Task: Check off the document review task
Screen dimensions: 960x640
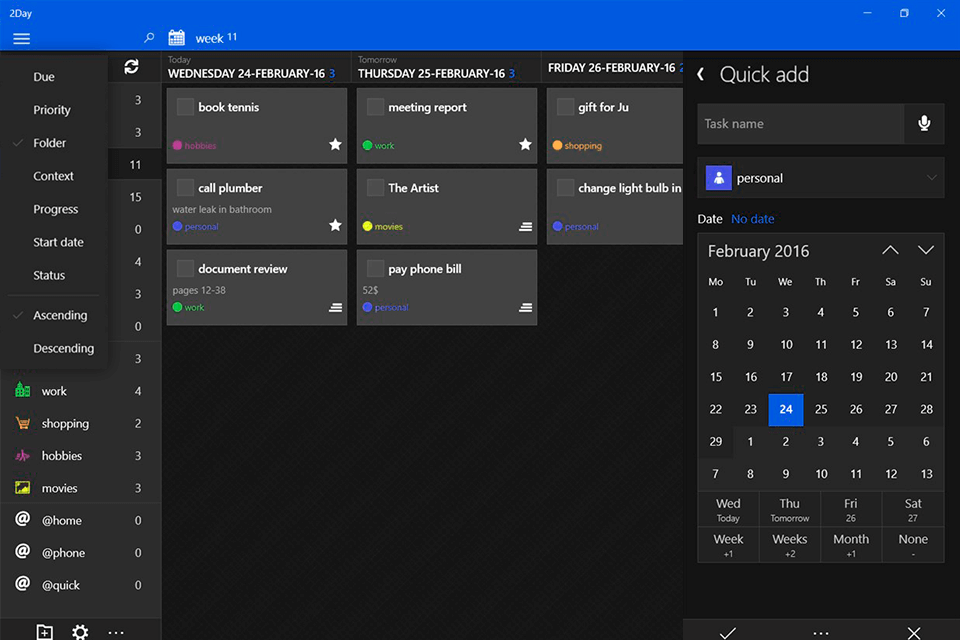Action: pos(185,268)
